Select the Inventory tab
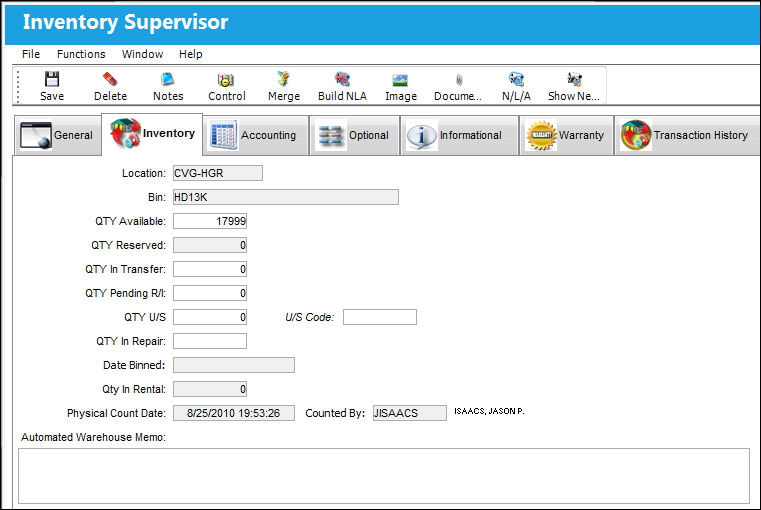 152,134
